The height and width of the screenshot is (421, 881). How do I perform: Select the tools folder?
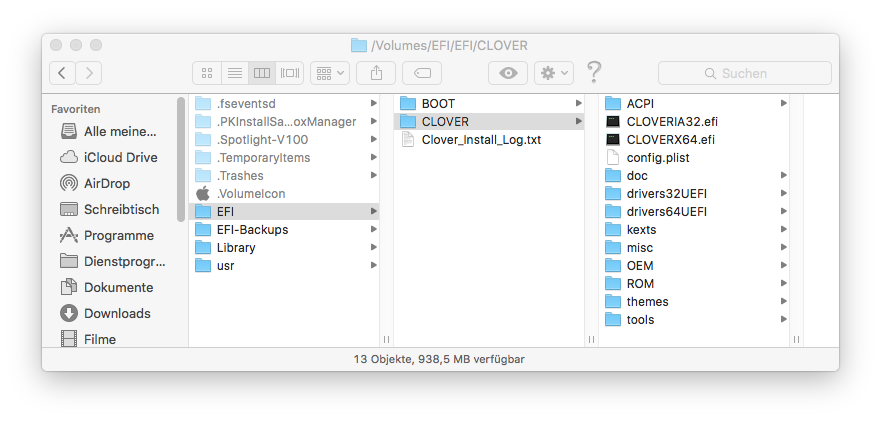(x=694, y=319)
